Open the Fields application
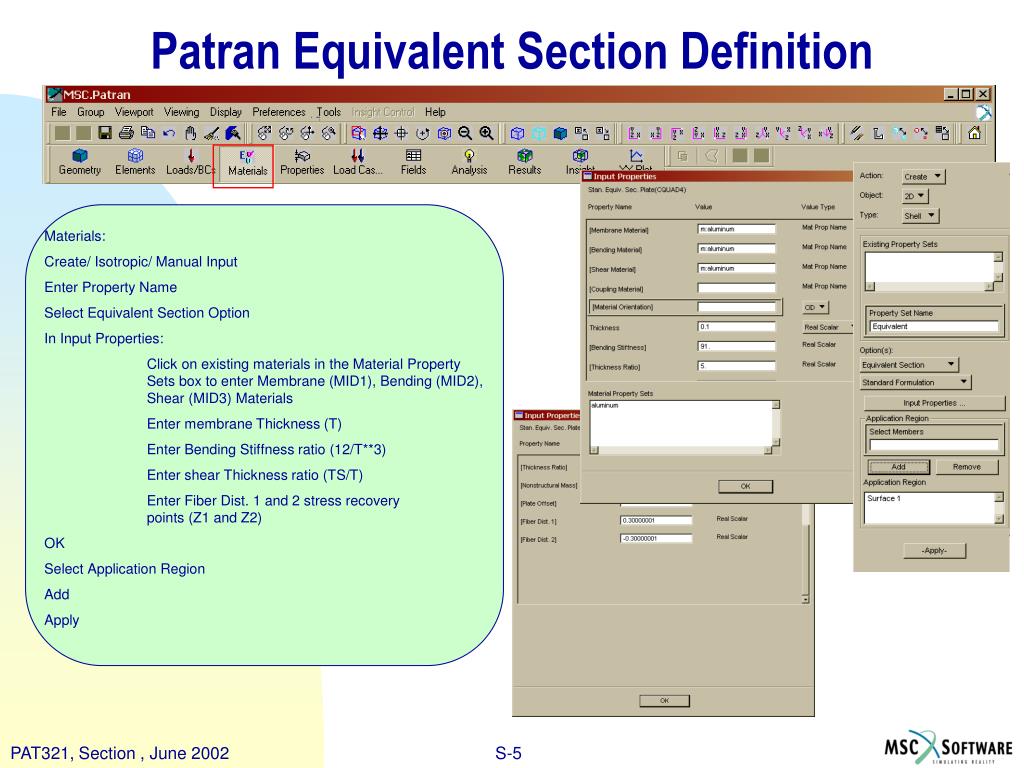 pyautogui.click(x=413, y=162)
